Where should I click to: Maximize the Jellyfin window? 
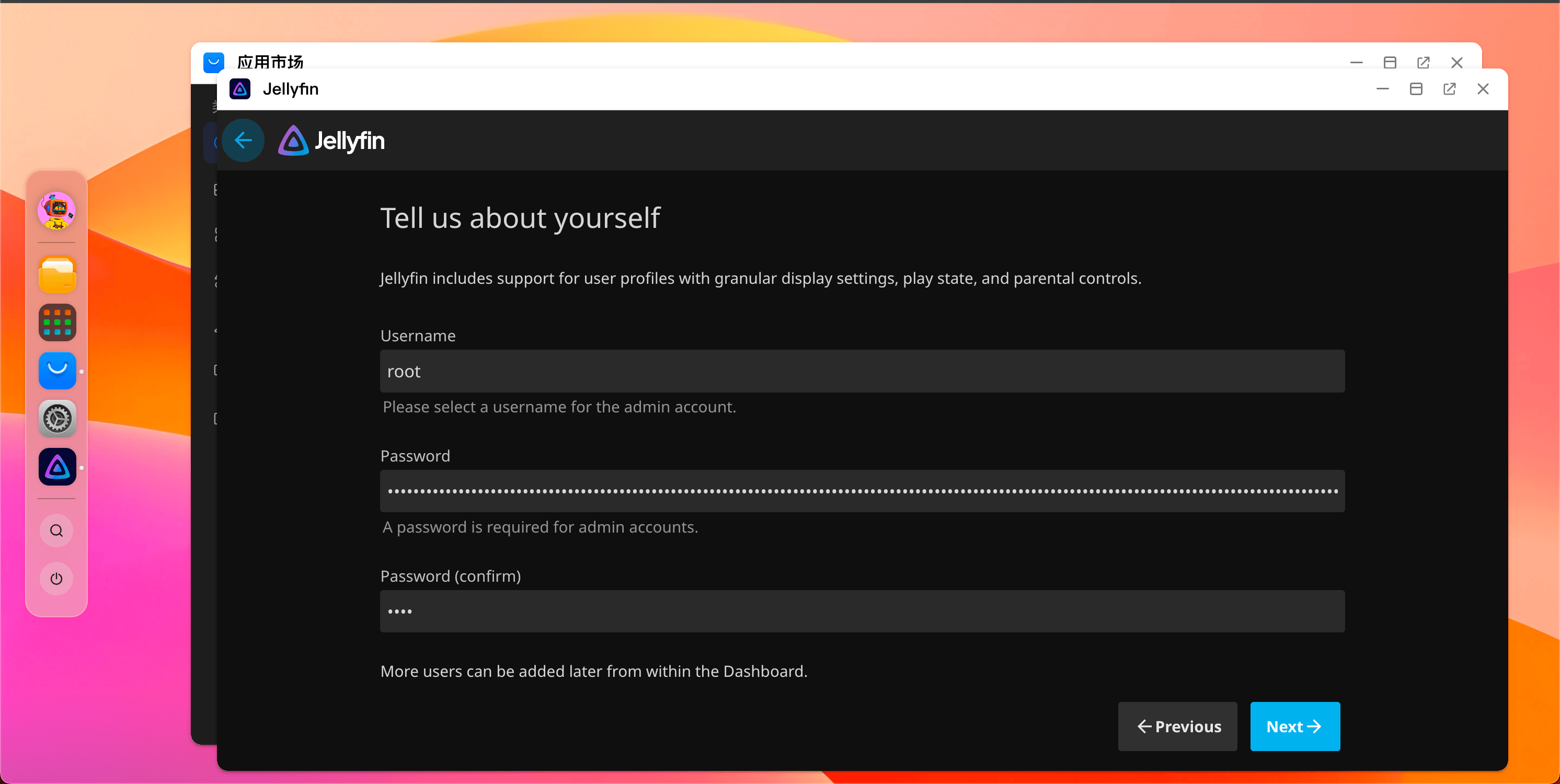point(1416,89)
